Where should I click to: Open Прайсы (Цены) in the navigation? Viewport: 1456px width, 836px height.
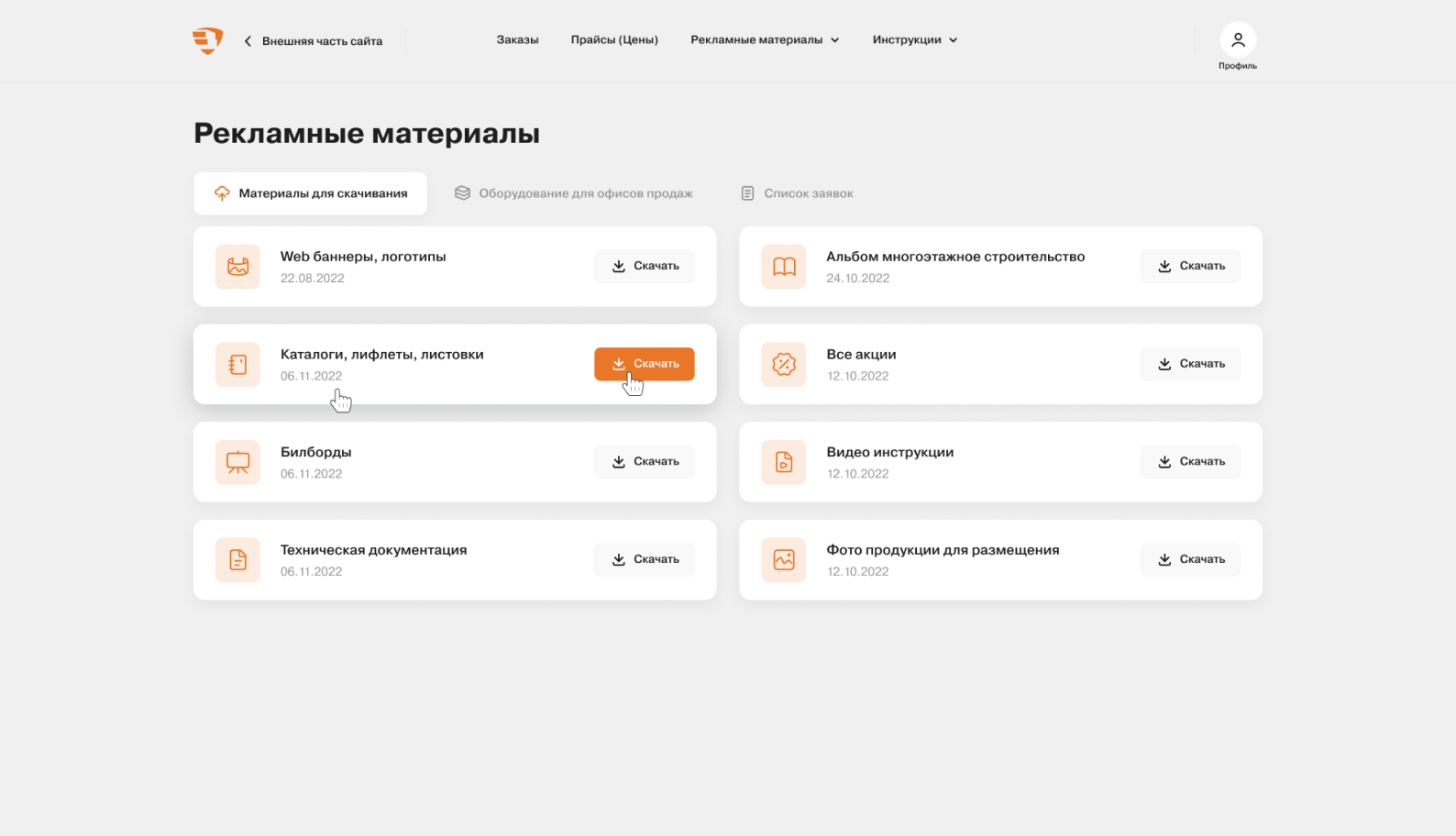pos(614,40)
